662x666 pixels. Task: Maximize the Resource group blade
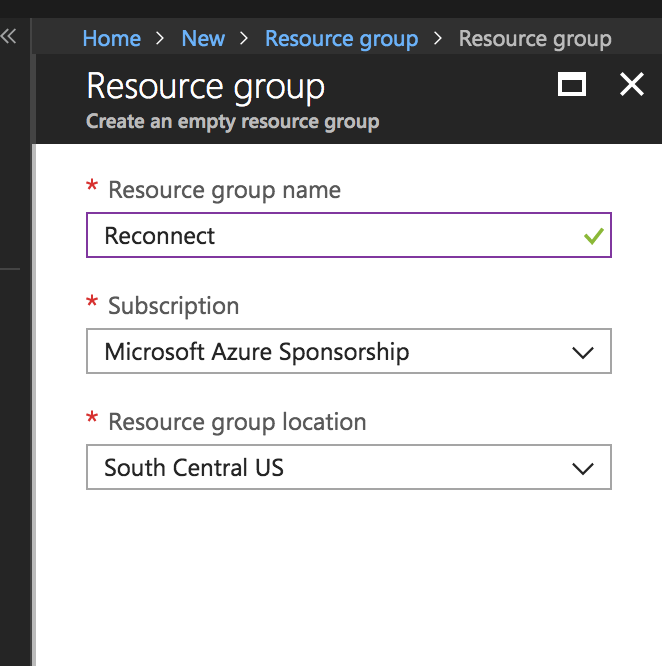pos(572,84)
